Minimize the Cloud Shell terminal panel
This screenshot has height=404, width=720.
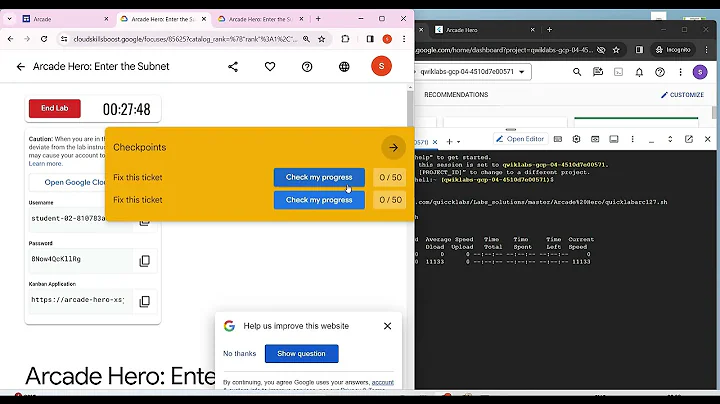point(651,140)
